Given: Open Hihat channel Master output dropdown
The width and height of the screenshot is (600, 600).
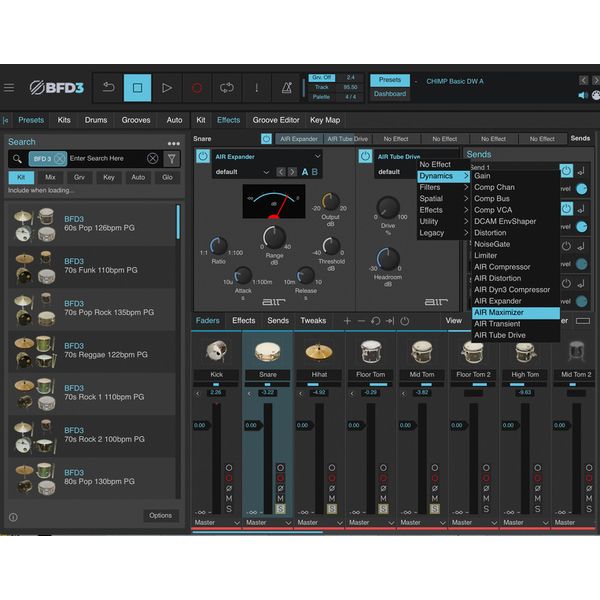Looking at the screenshot, I should click(319, 522).
